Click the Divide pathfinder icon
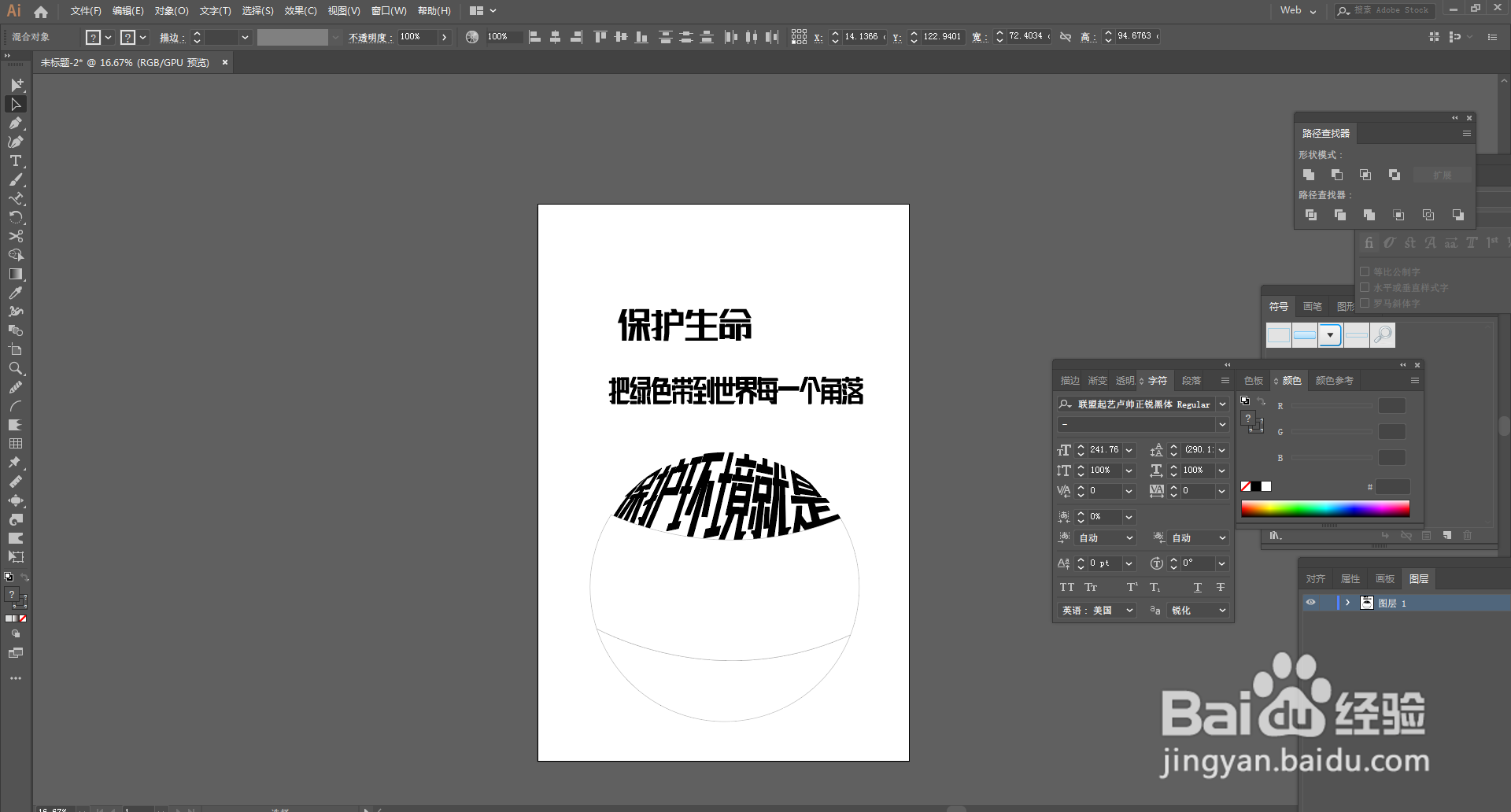The width and height of the screenshot is (1511, 812). [x=1311, y=215]
